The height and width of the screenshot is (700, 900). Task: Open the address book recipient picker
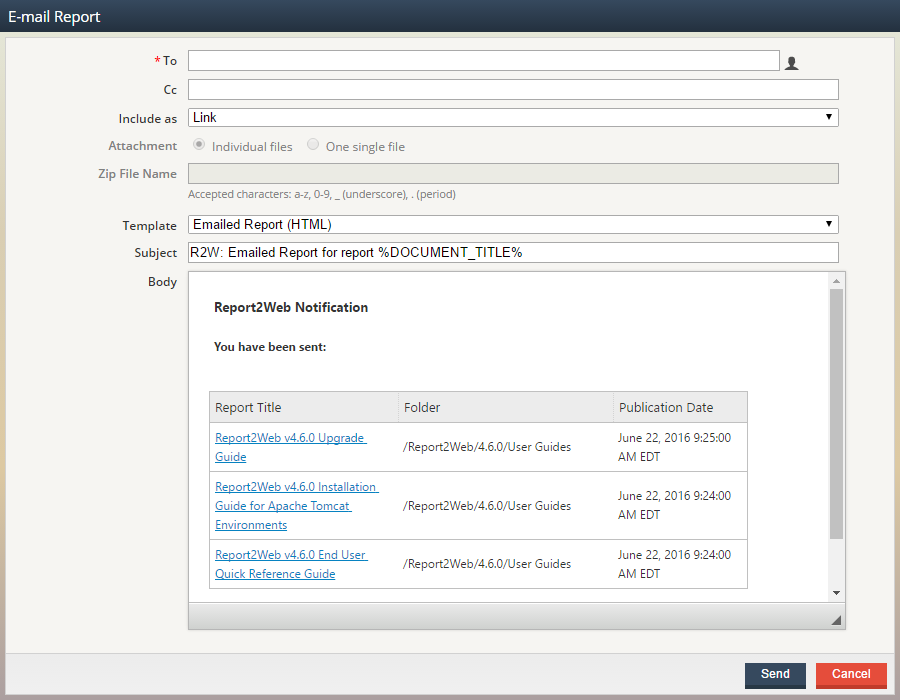pyautogui.click(x=791, y=61)
